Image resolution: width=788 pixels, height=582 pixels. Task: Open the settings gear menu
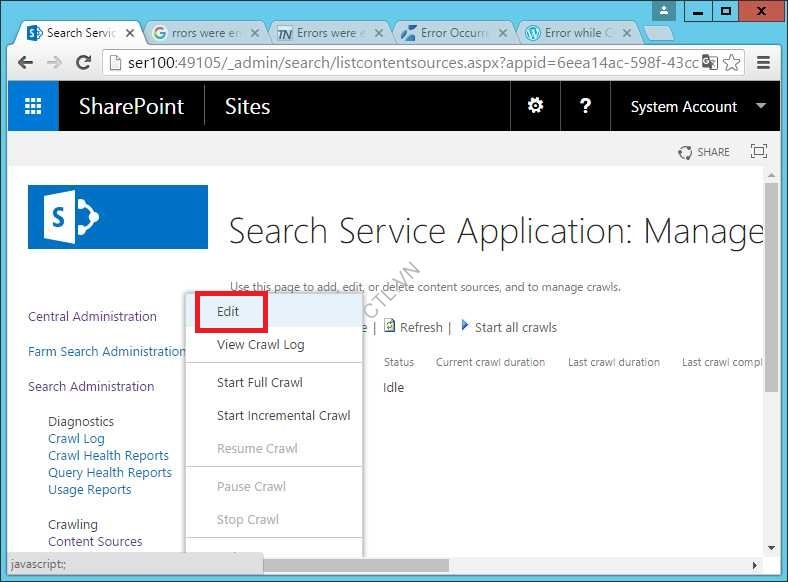coord(536,106)
